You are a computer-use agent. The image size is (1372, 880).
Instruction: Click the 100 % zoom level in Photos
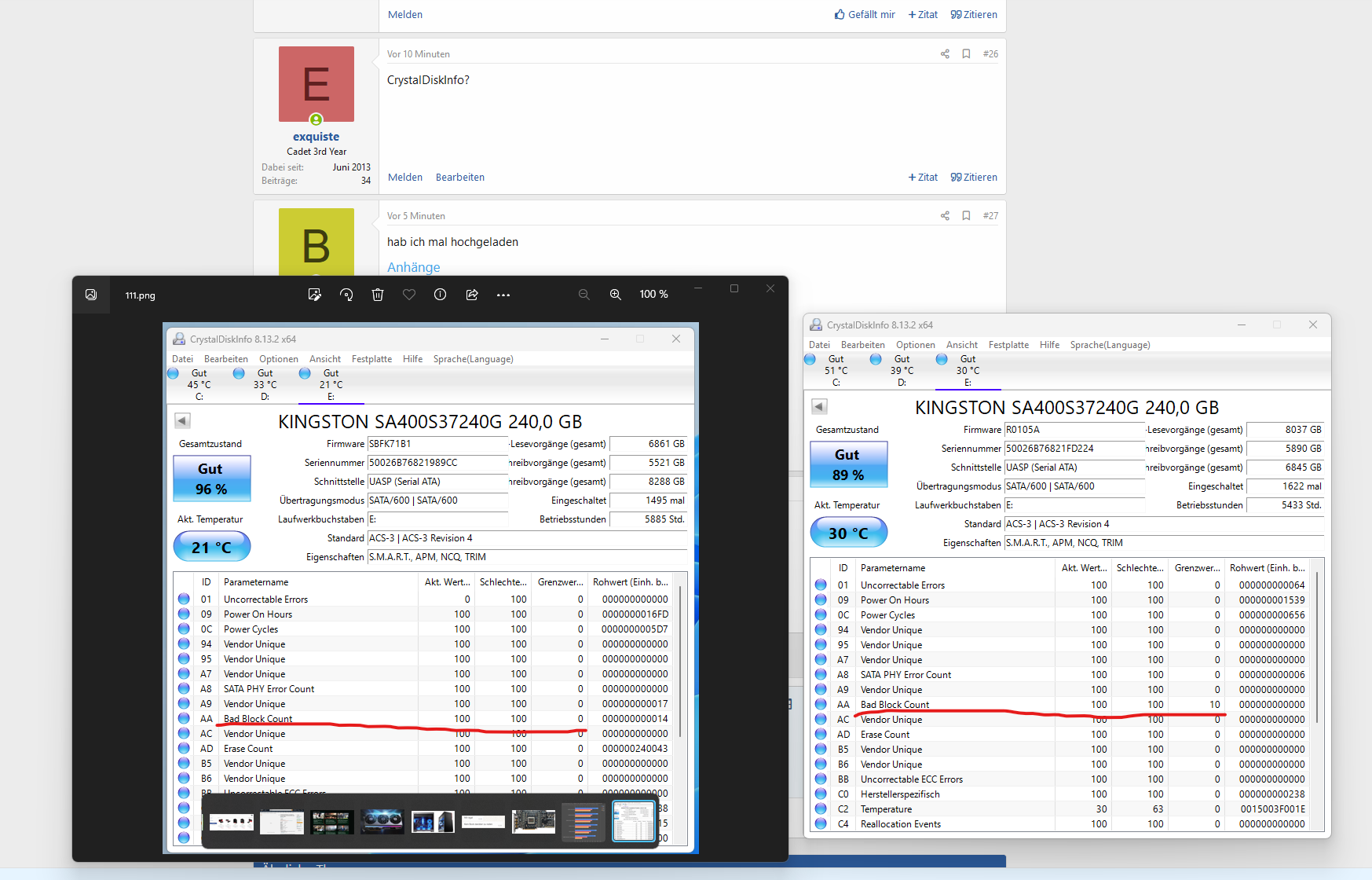653,295
